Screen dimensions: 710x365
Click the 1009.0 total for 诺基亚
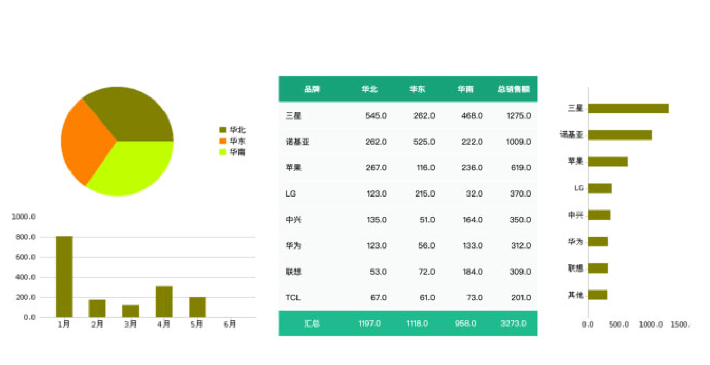click(518, 142)
